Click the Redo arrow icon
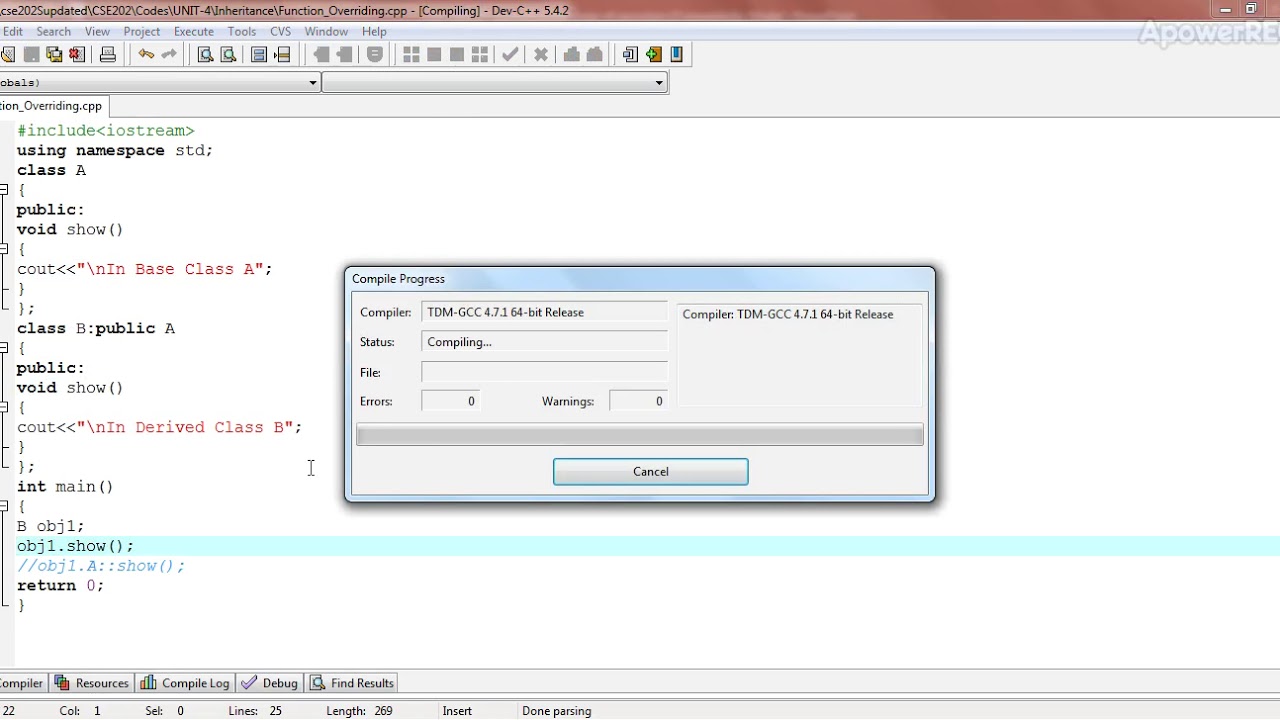This screenshot has width=1280, height=720. 168,54
